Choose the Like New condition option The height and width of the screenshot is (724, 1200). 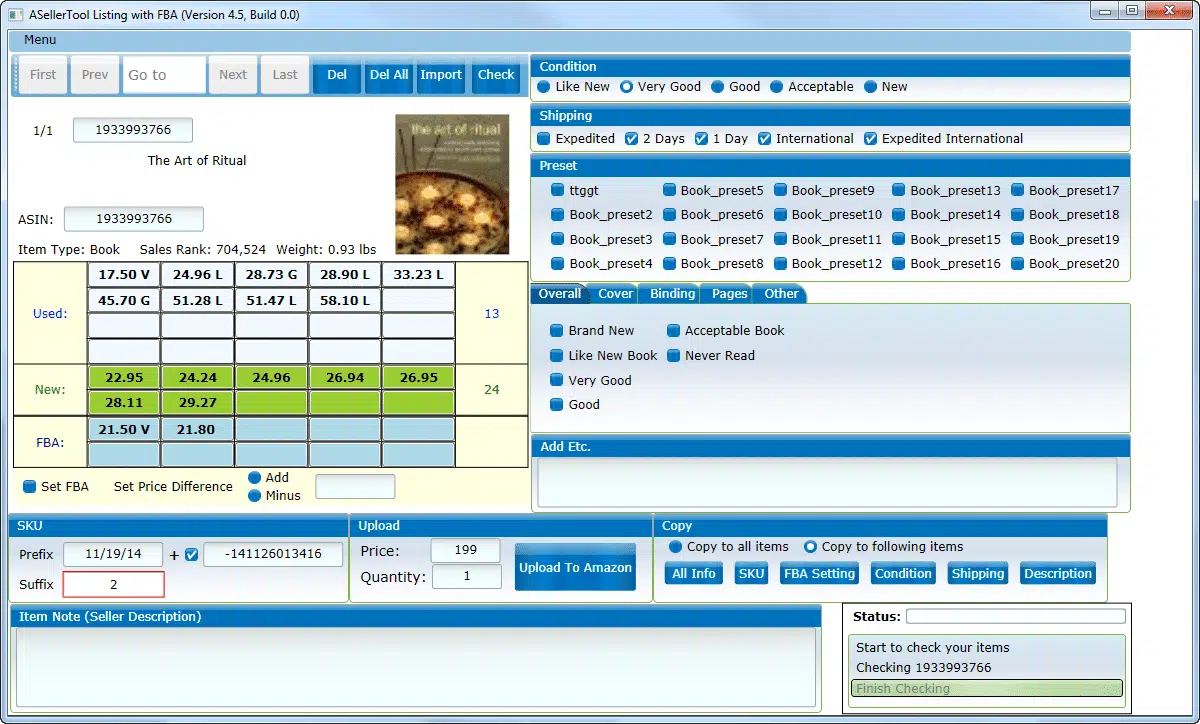click(545, 87)
